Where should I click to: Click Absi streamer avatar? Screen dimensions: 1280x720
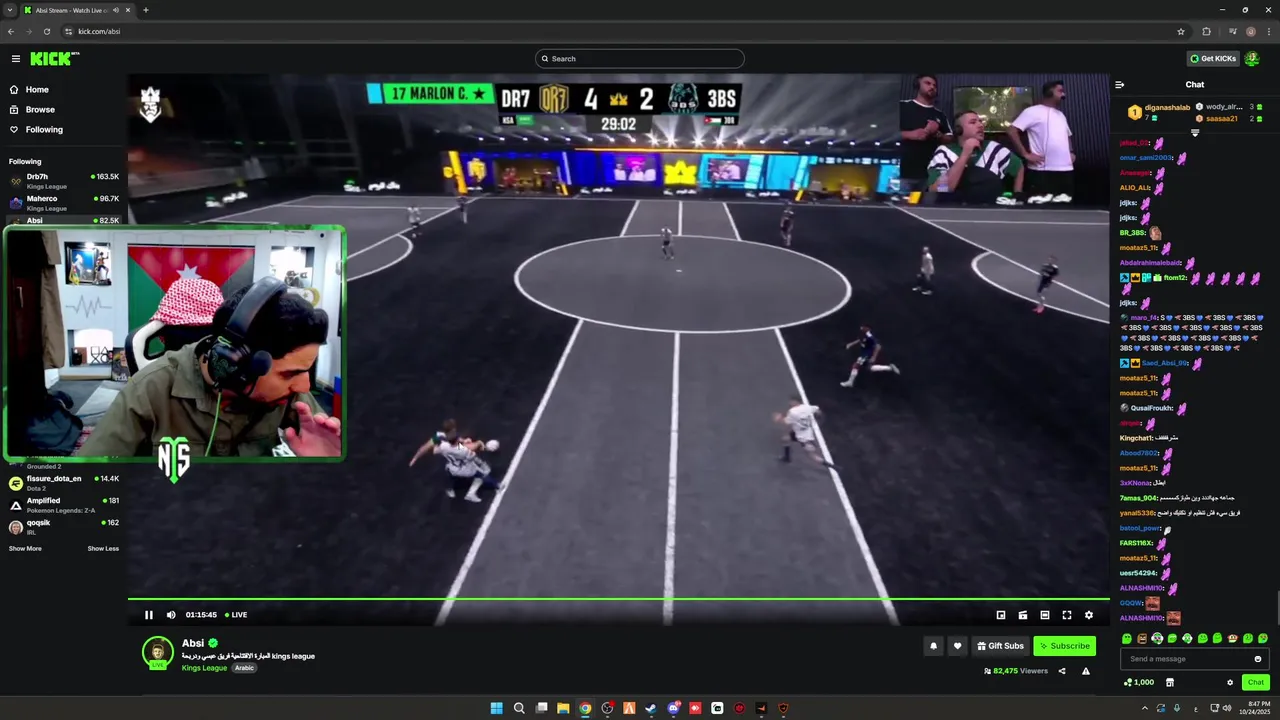coord(157,652)
